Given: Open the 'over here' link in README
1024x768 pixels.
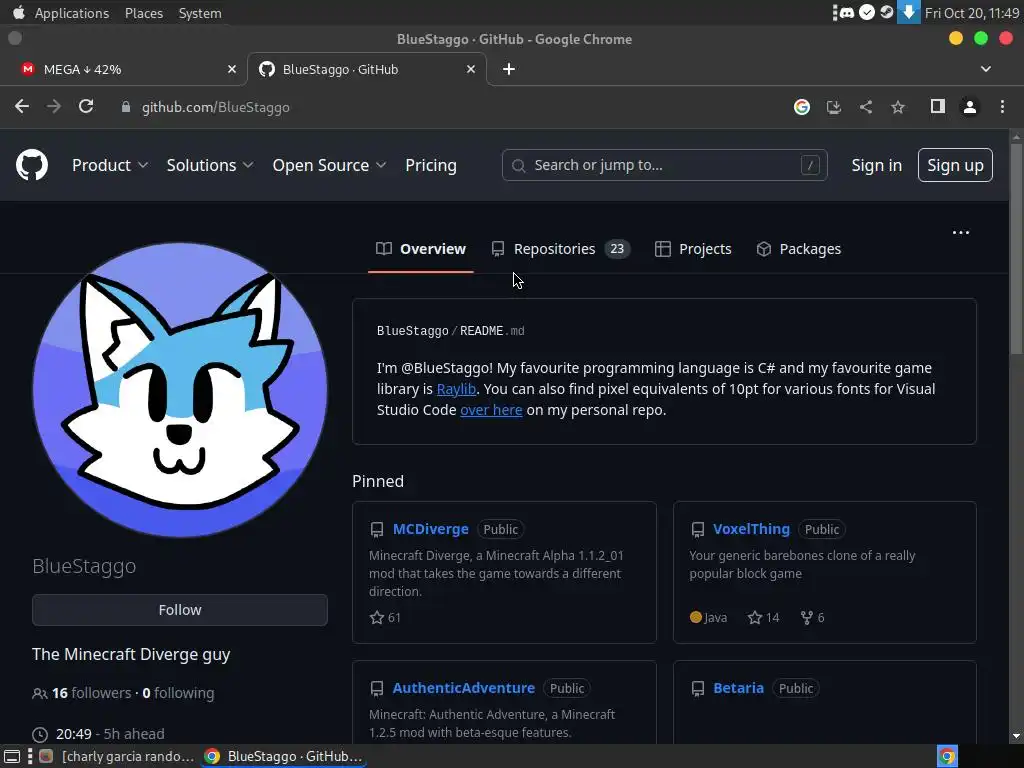Looking at the screenshot, I should [x=491, y=409].
